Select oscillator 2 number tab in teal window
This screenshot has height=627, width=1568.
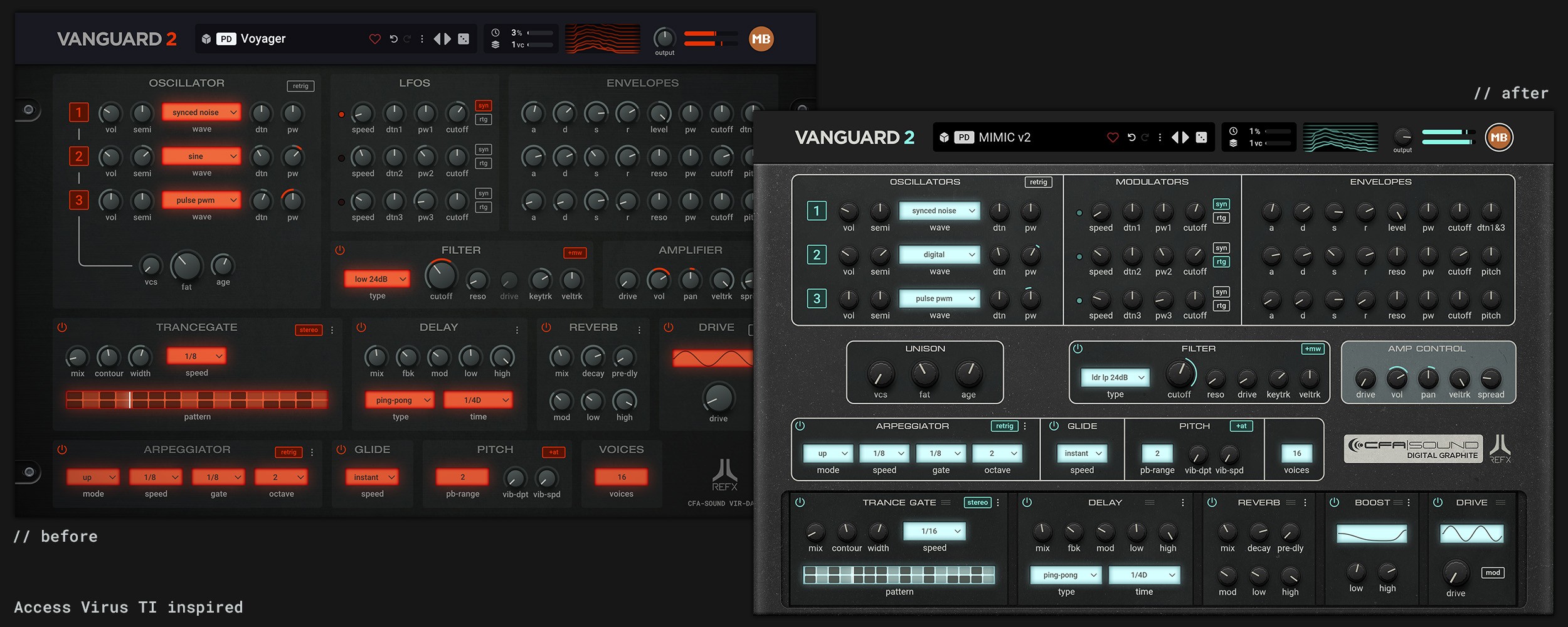[817, 255]
